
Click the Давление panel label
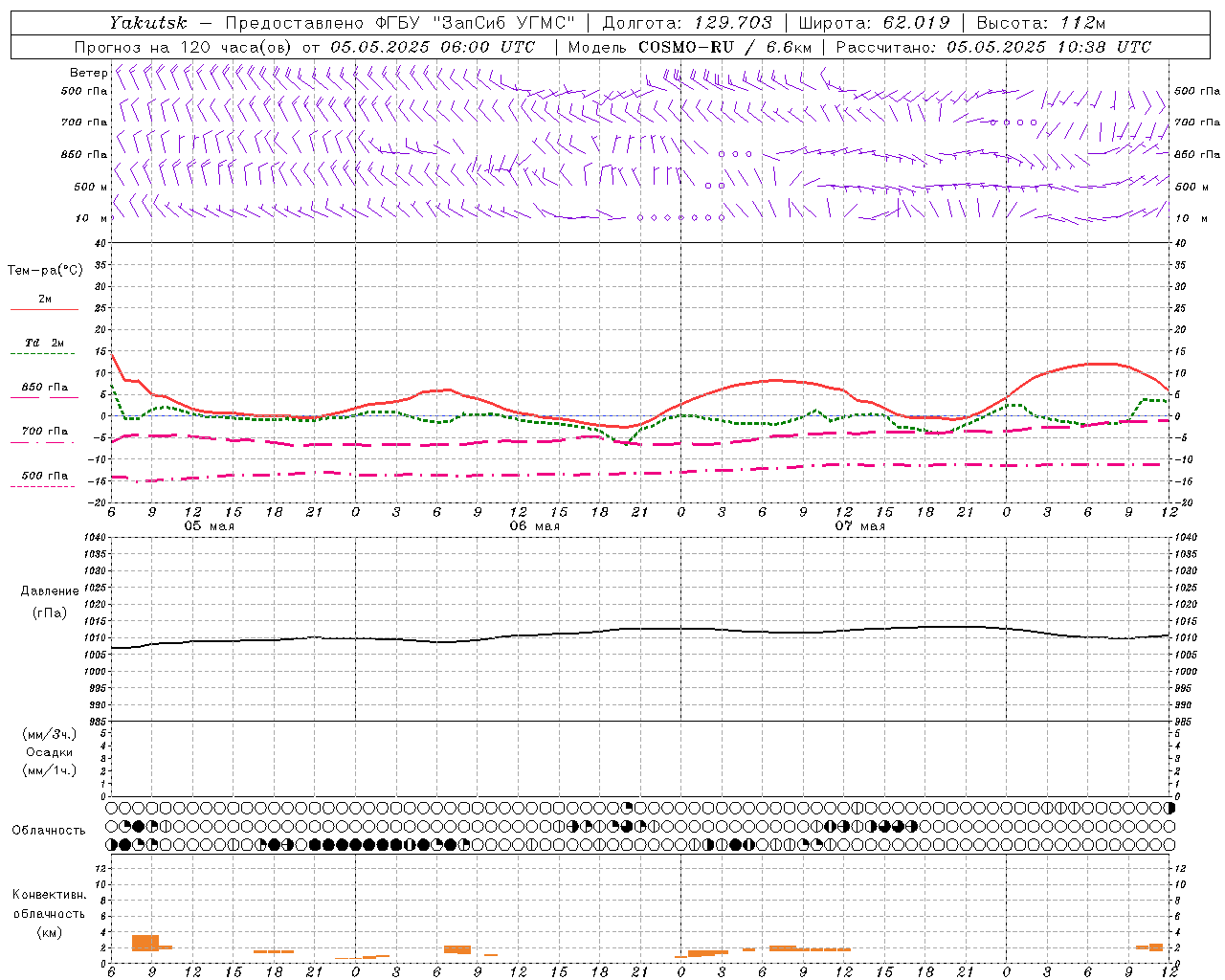(x=50, y=591)
